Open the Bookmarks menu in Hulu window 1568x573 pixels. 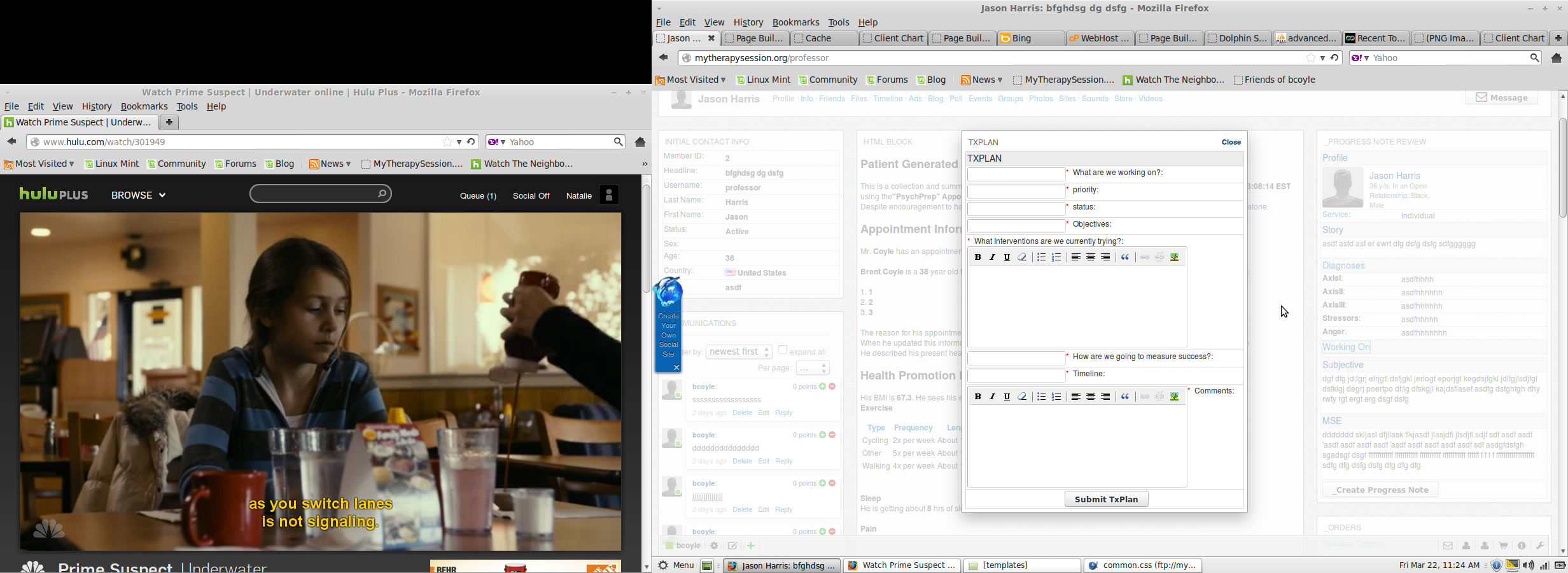click(x=144, y=107)
